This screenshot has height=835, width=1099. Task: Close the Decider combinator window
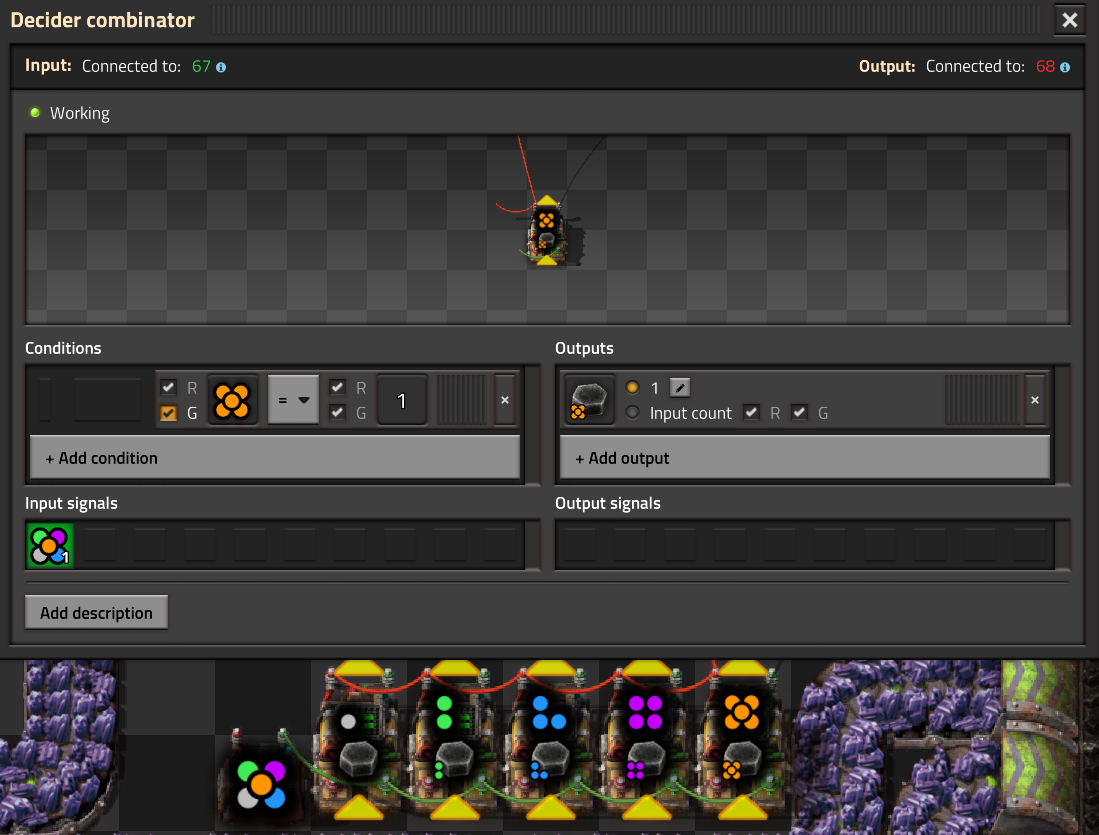tap(1070, 20)
